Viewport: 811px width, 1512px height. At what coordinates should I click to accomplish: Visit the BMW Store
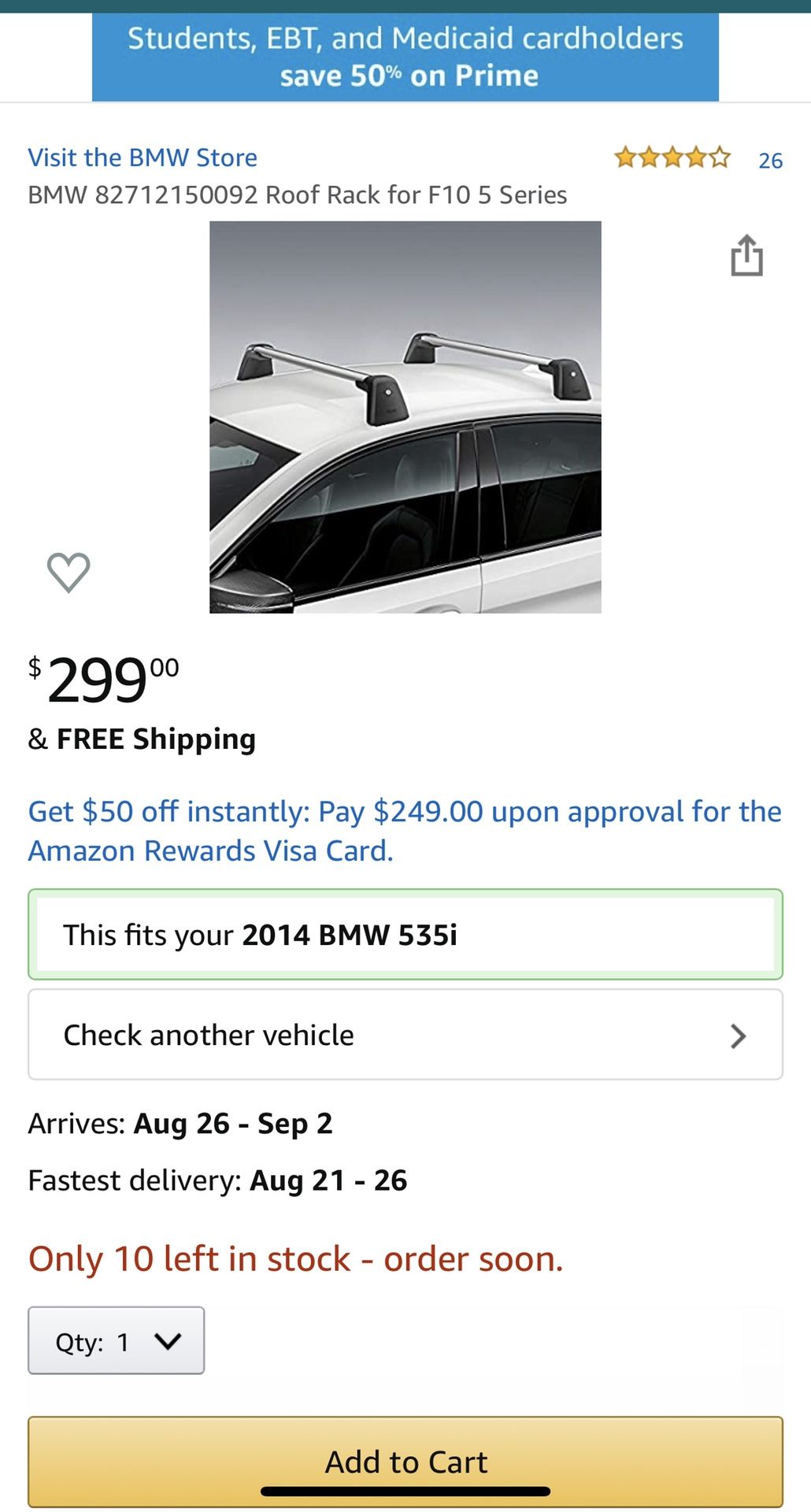[x=143, y=157]
